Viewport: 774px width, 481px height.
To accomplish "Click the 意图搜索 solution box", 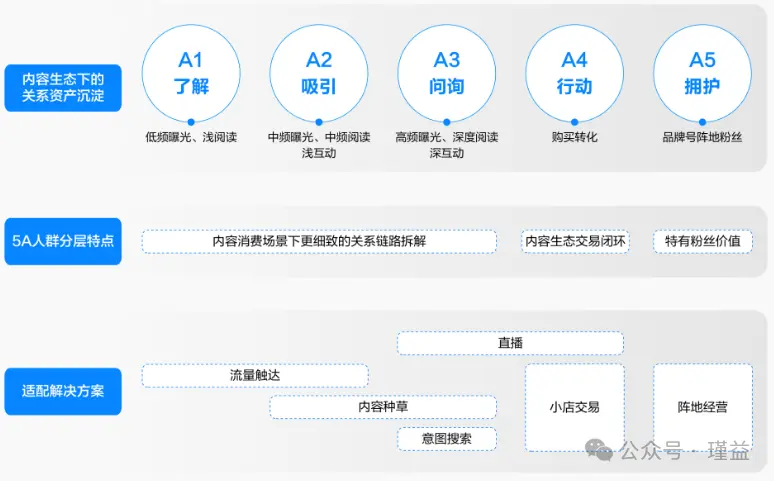I will [447, 438].
